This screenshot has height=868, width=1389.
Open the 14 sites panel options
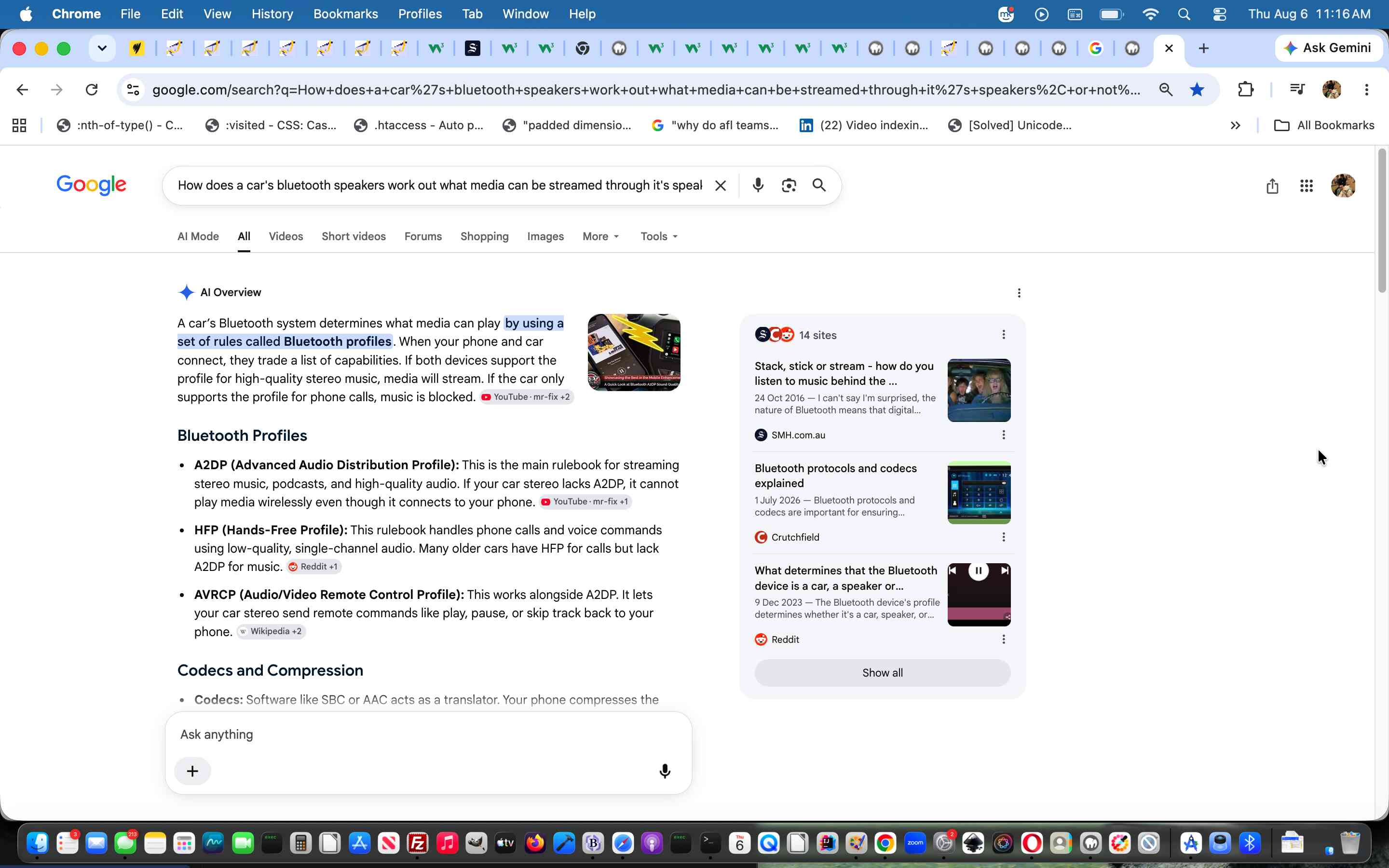coord(1003,335)
